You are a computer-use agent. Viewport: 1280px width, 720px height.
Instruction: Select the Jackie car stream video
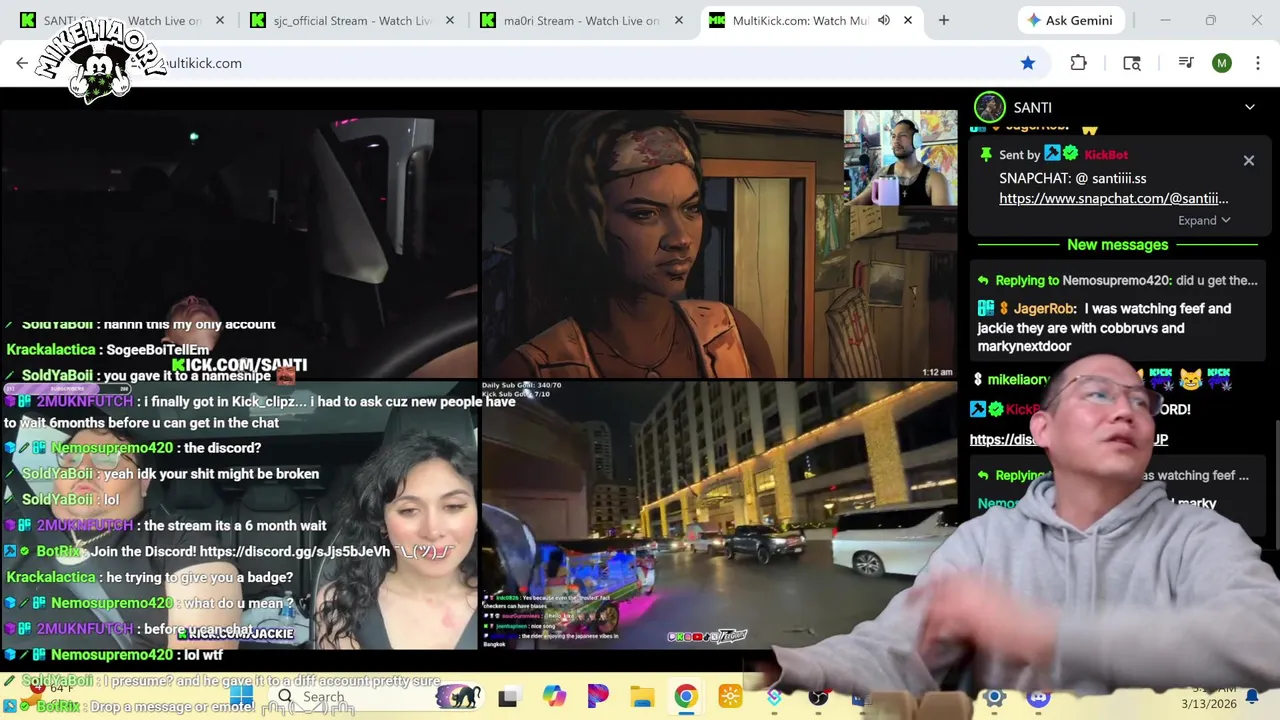[238, 515]
